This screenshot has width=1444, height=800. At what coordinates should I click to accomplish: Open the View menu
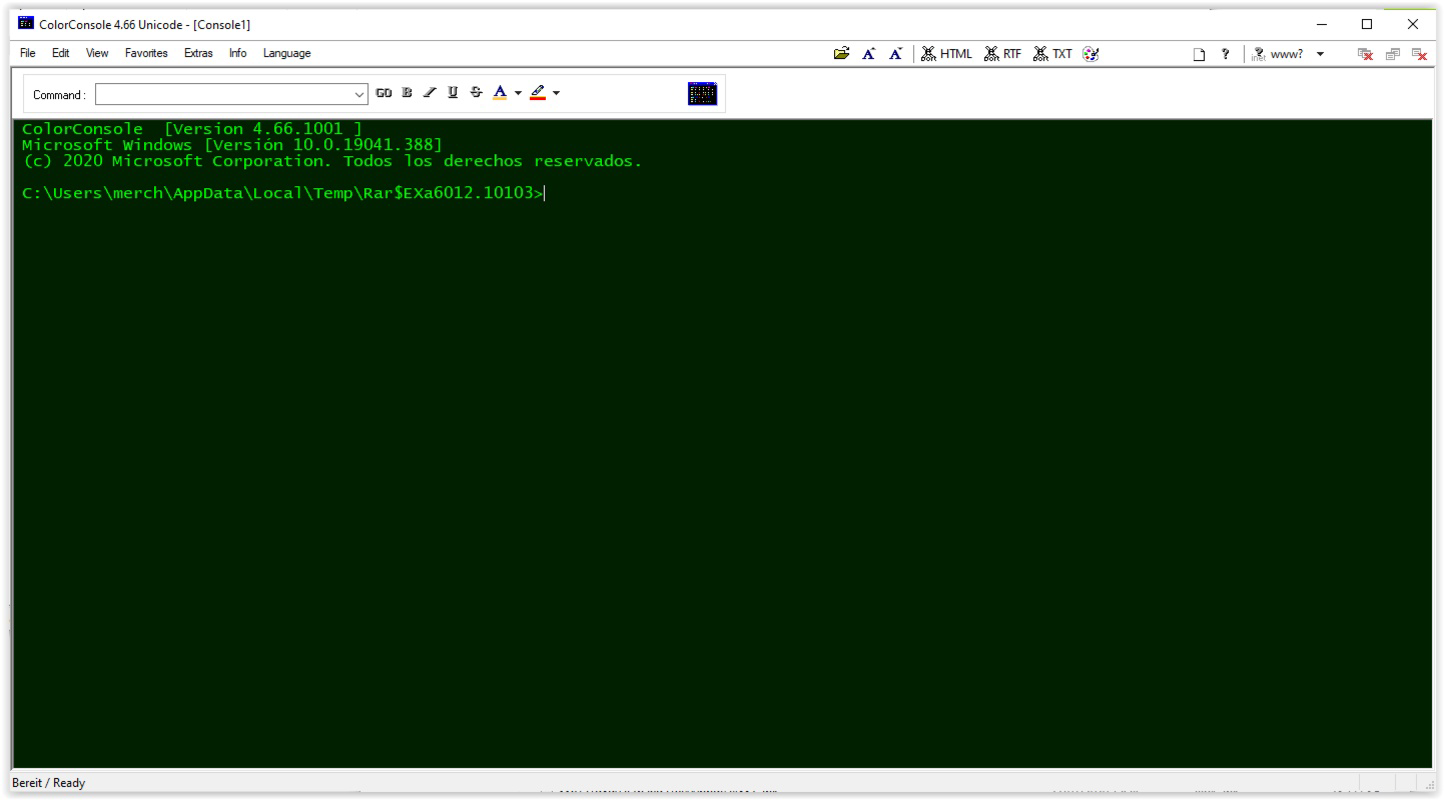pyautogui.click(x=97, y=53)
